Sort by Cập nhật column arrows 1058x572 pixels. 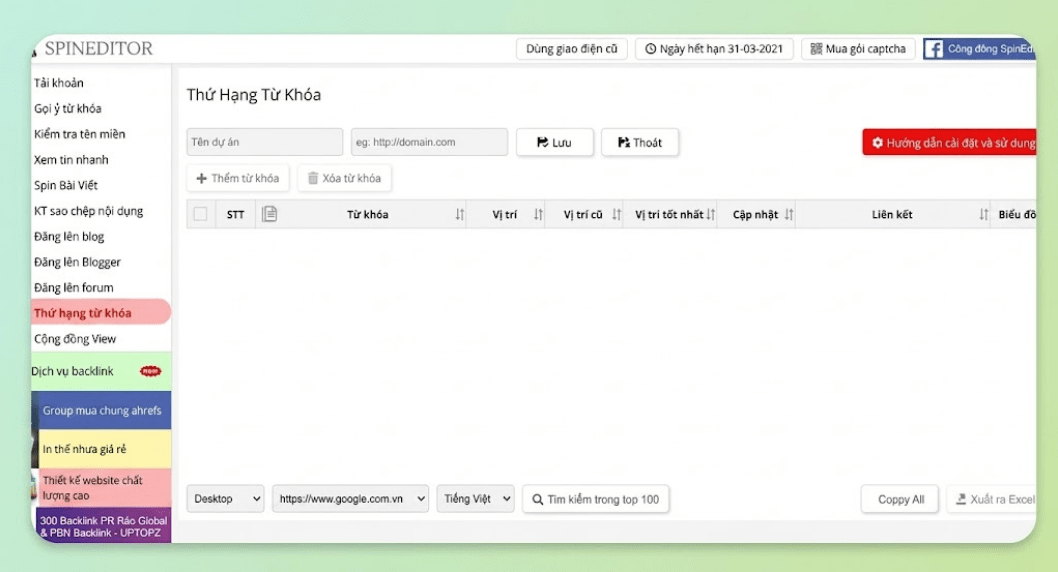(x=789, y=214)
